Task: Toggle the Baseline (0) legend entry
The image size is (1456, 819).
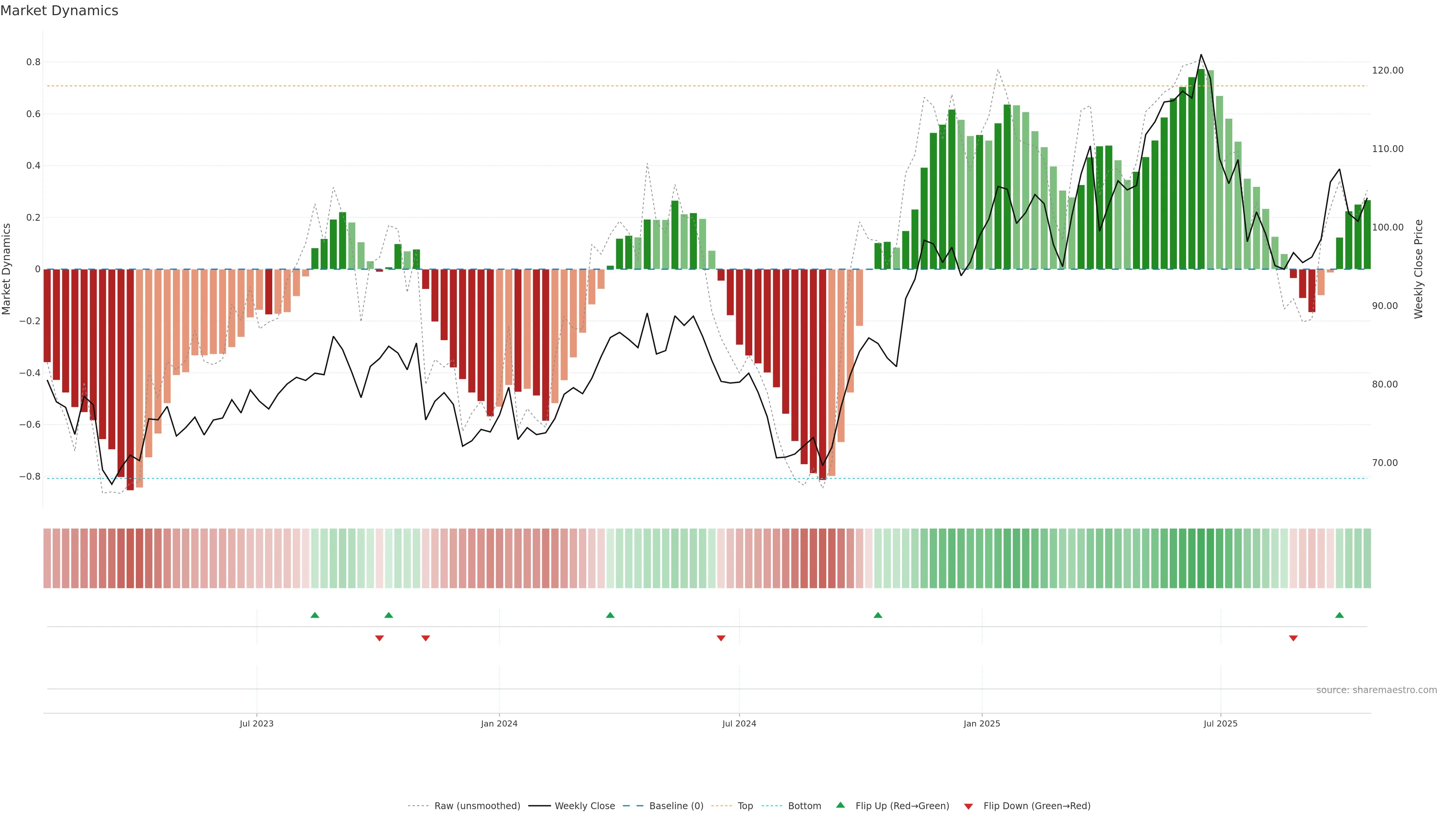Action: (676, 806)
